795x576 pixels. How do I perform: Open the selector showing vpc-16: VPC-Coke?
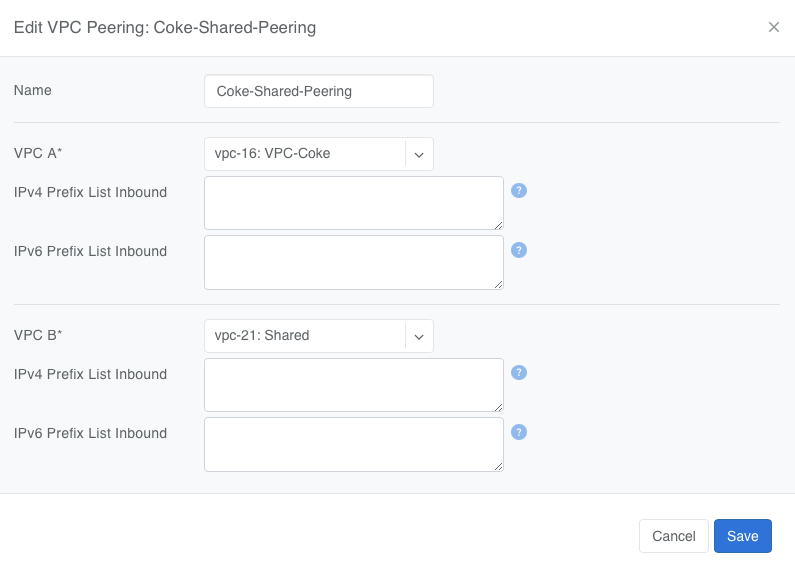pyautogui.click(x=305, y=154)
